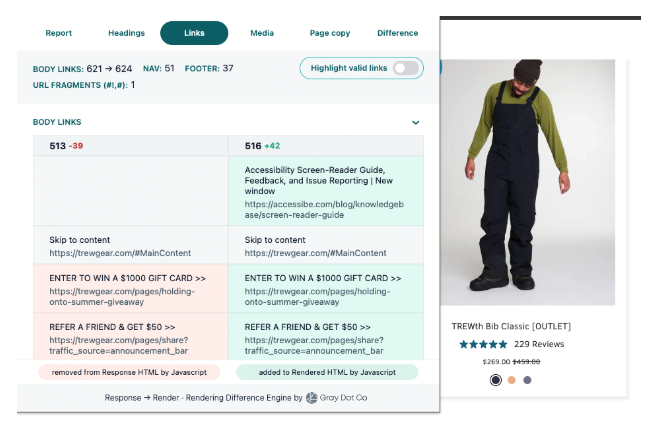653x432 pixels.
Task: Open the Page copy tab
Action: click(330, 33)
